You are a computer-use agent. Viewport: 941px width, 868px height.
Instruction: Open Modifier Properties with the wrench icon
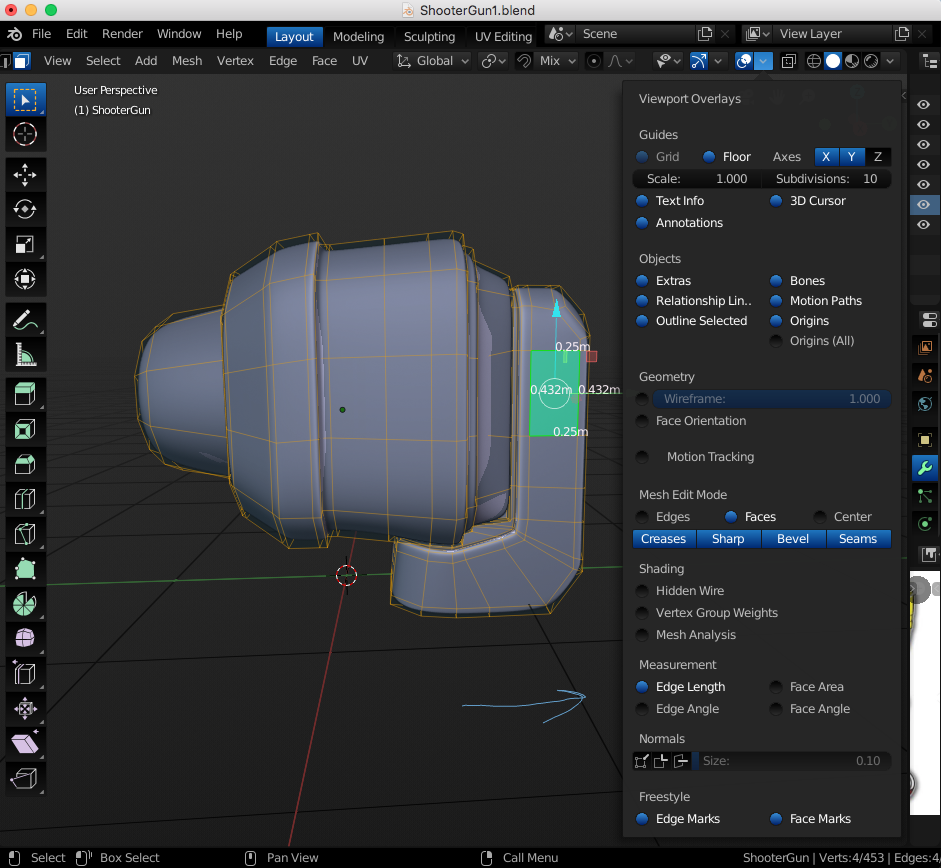coord(925,467)
